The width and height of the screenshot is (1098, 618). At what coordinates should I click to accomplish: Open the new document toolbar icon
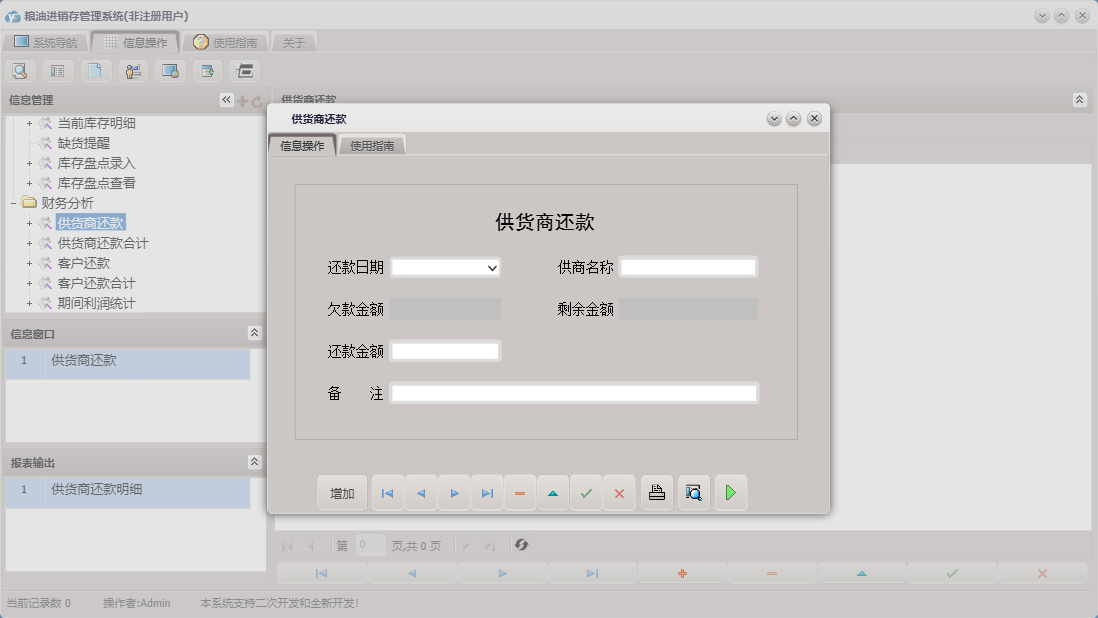95,70
